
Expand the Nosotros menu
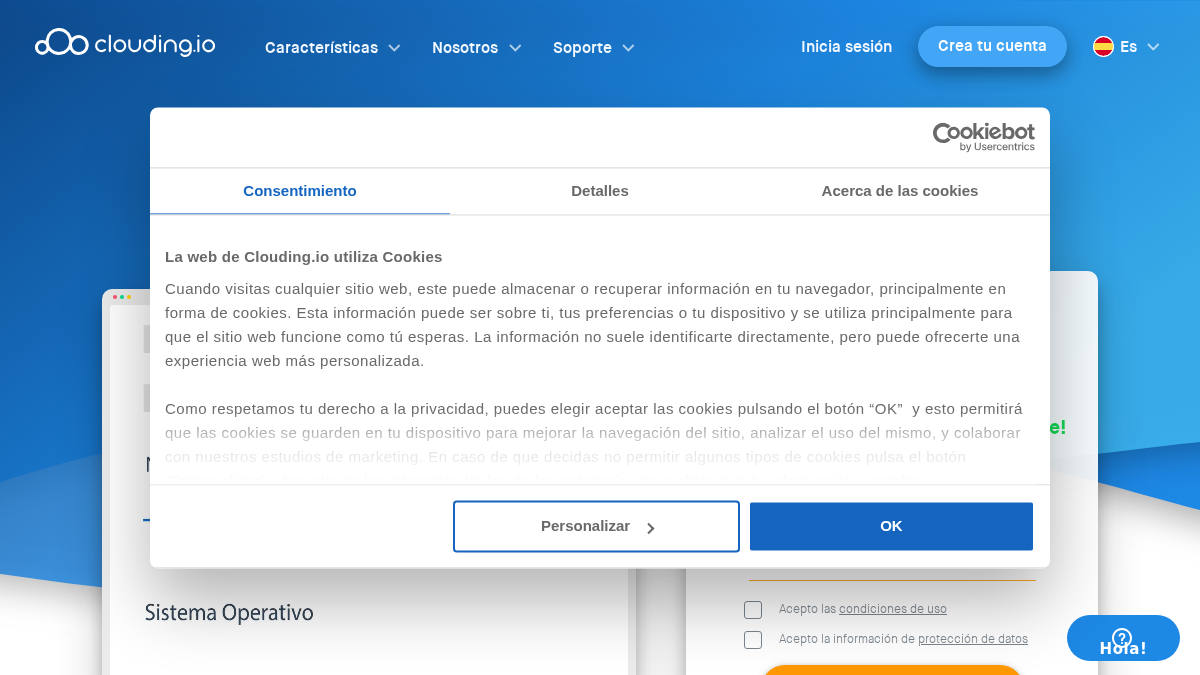(476, 48)
